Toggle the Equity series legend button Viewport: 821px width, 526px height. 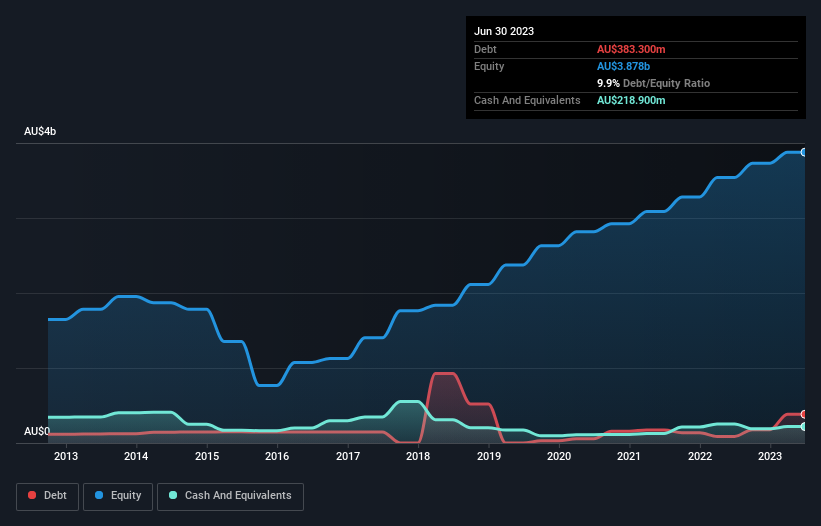(118, 496)
